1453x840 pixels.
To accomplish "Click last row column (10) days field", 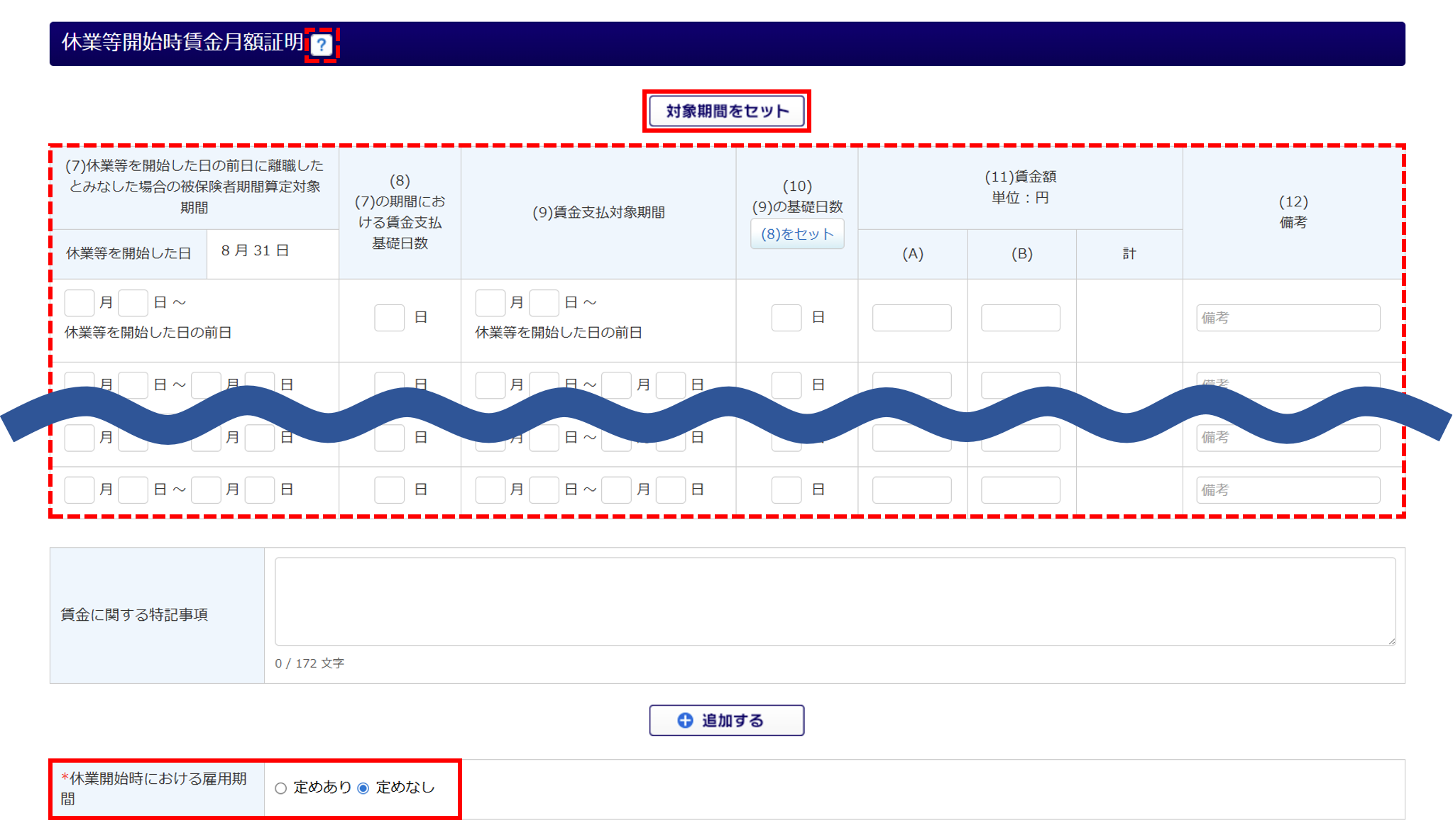I will [x=786, y=490].
